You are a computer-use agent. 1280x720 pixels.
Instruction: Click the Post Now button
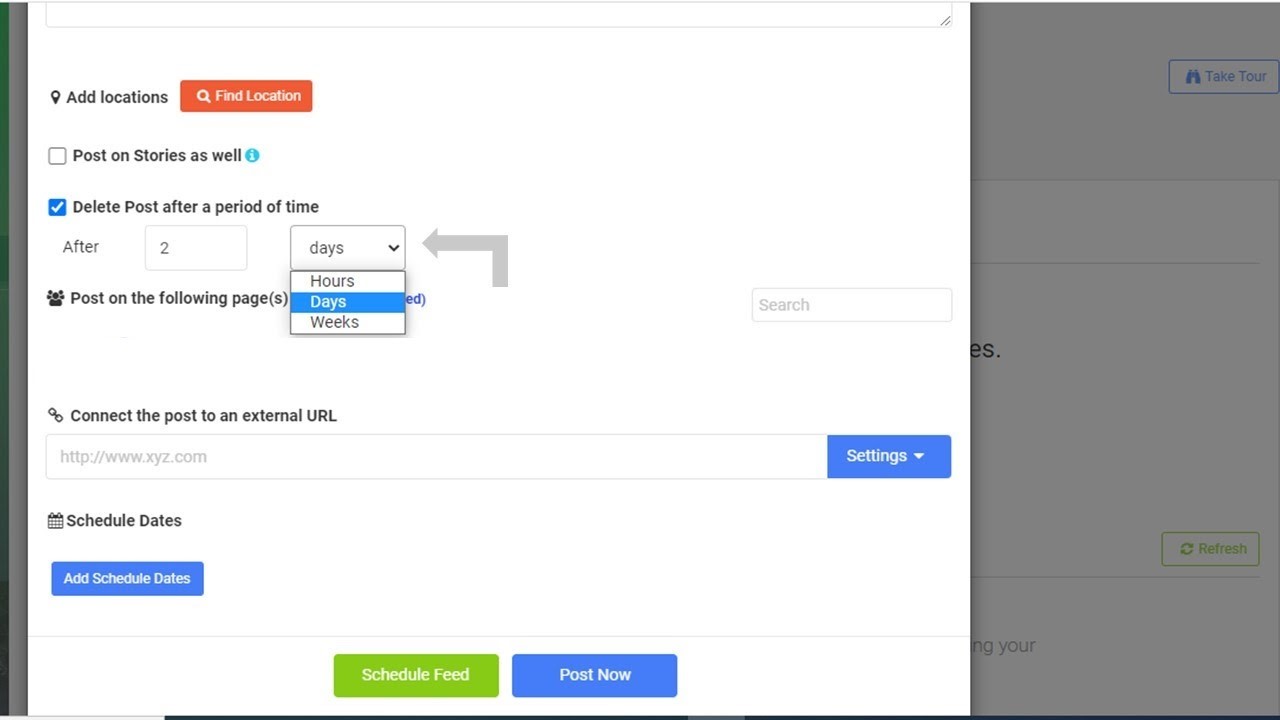(x=594, y=675)
